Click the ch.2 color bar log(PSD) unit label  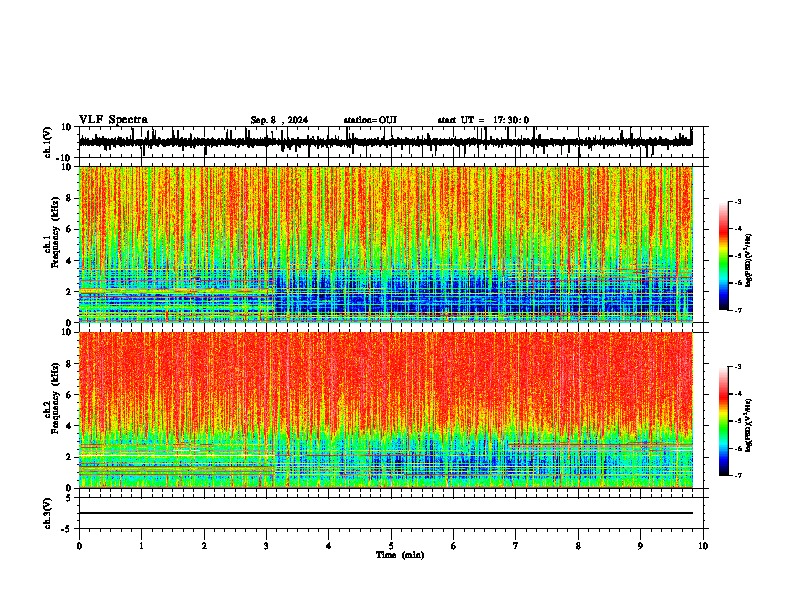click(749, 425)
